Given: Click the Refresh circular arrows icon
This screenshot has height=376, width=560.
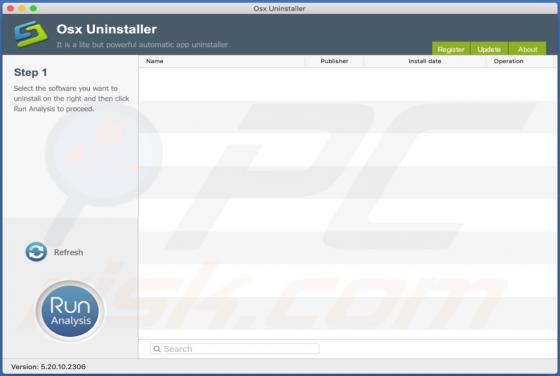Looking at the screenshot, I should [36, 252].
